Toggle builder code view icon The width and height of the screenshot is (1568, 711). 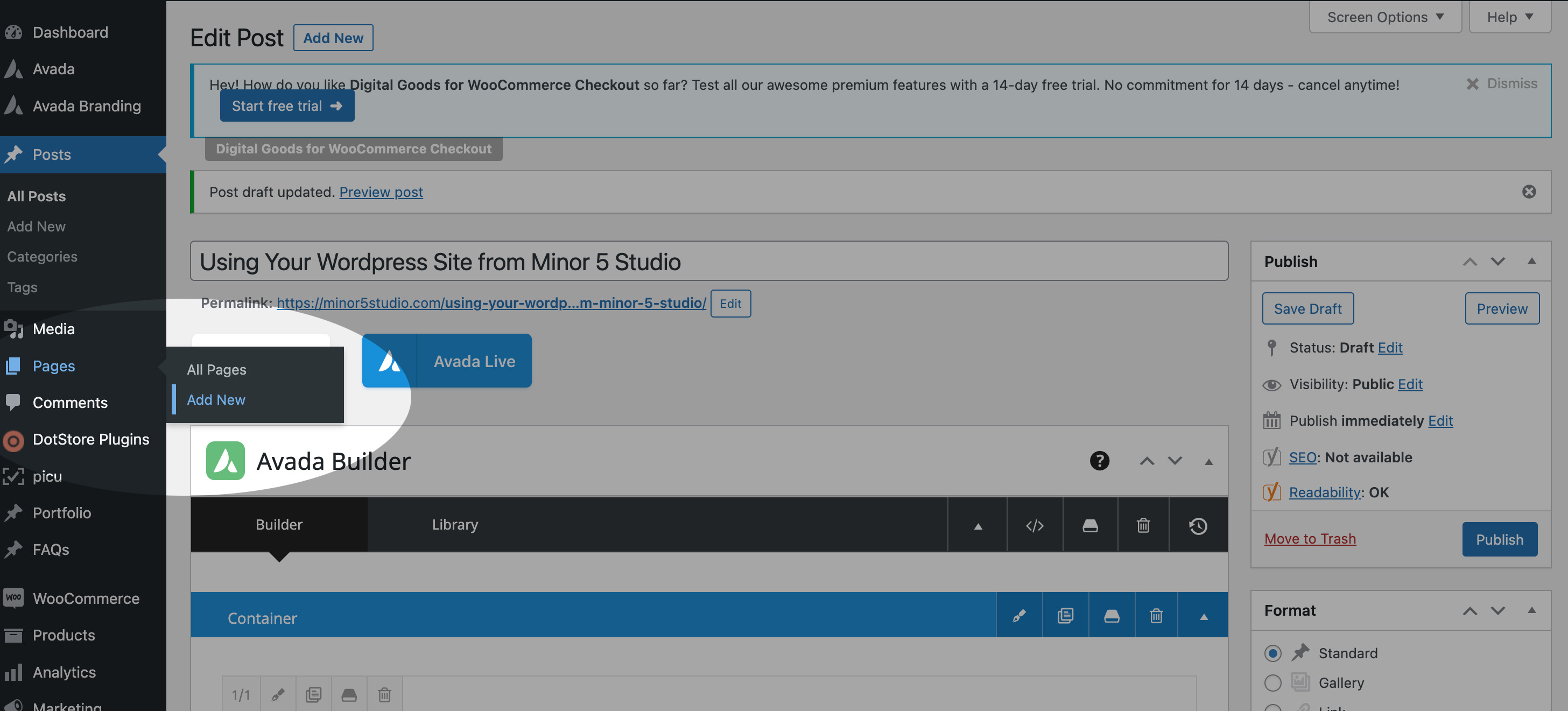pos(1035,525)
